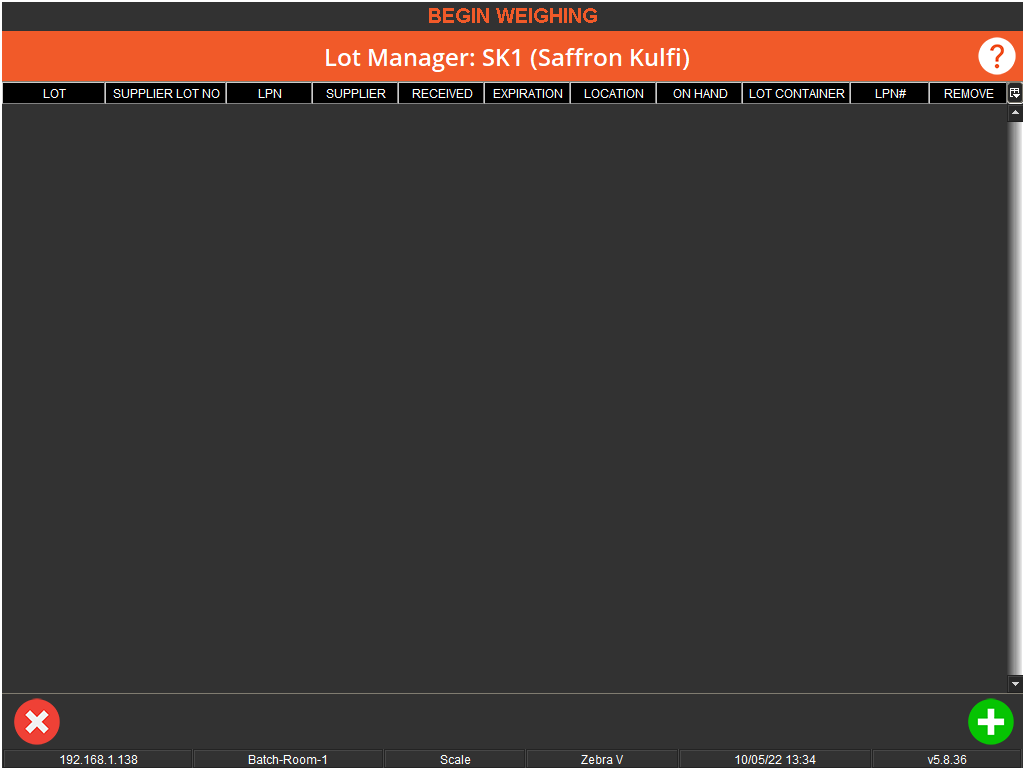1025x770 pixels.
Task: Sort by ON HAND column header
Action: click(x=700, y=94)
